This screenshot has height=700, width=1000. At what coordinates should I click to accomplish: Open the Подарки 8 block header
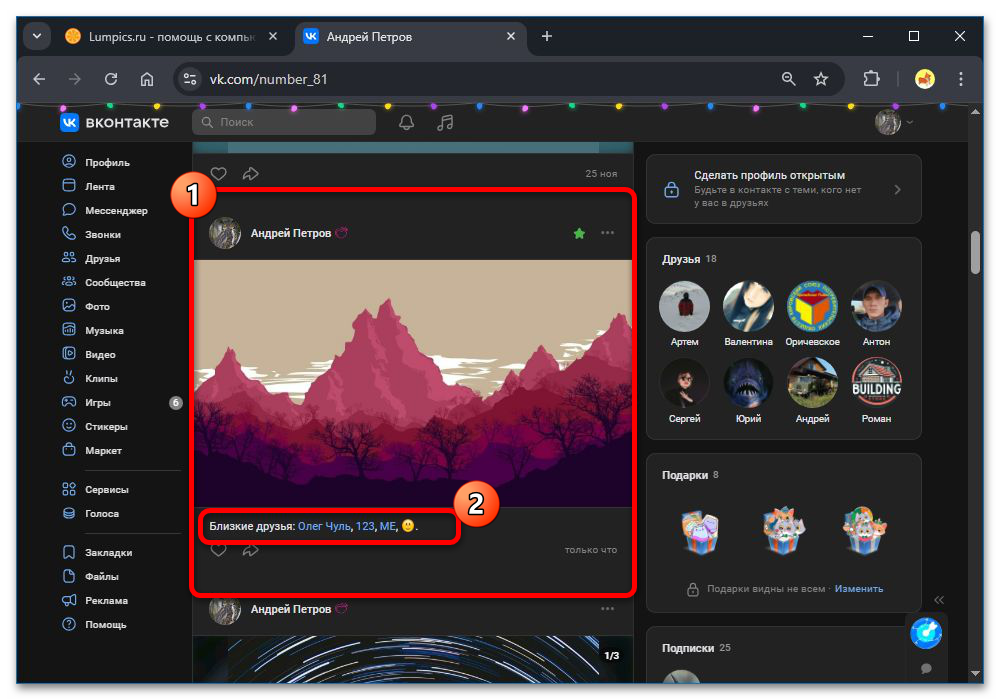click(x=690, y=475)
